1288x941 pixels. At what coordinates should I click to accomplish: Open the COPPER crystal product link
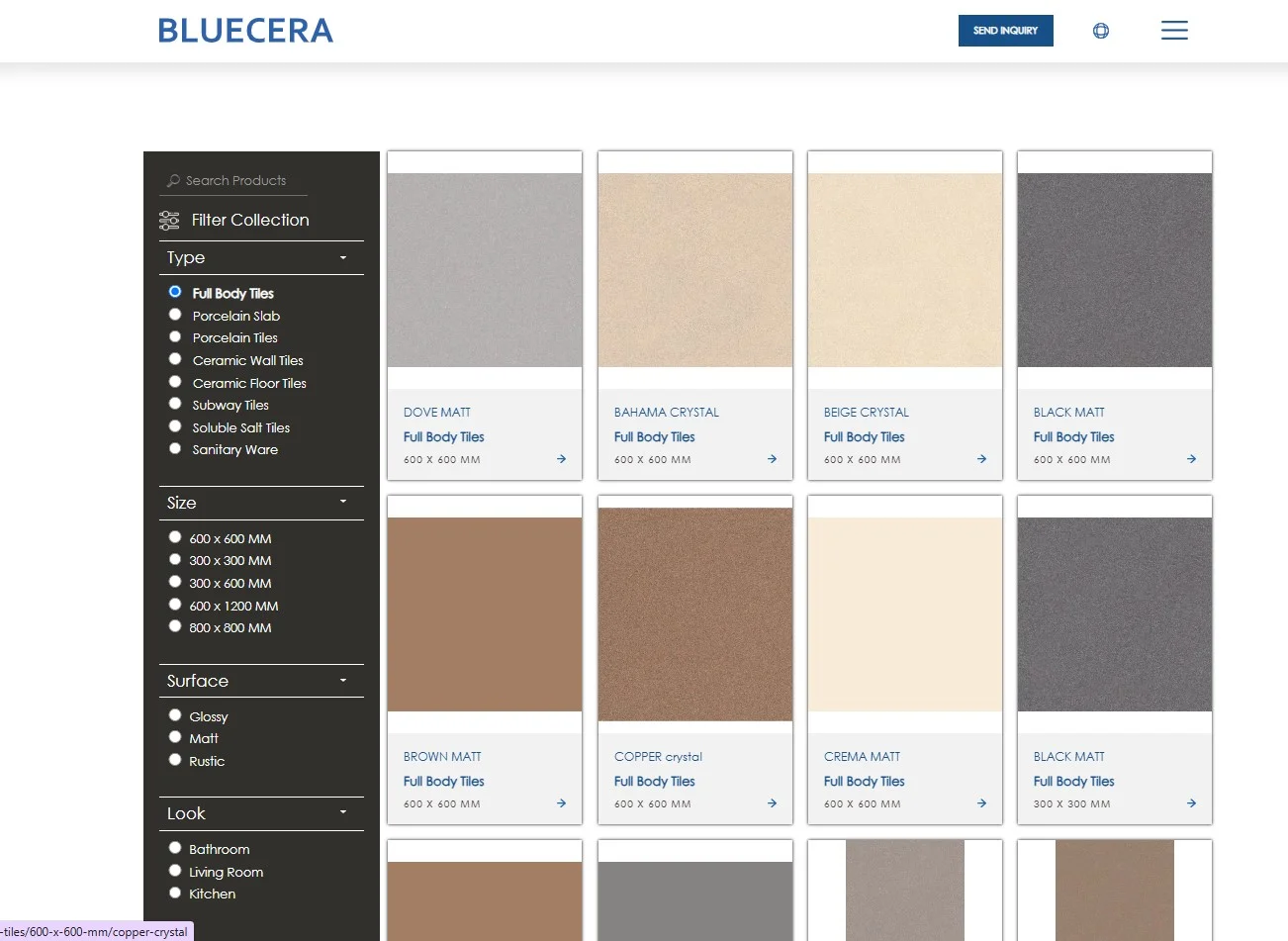(658, 757)
